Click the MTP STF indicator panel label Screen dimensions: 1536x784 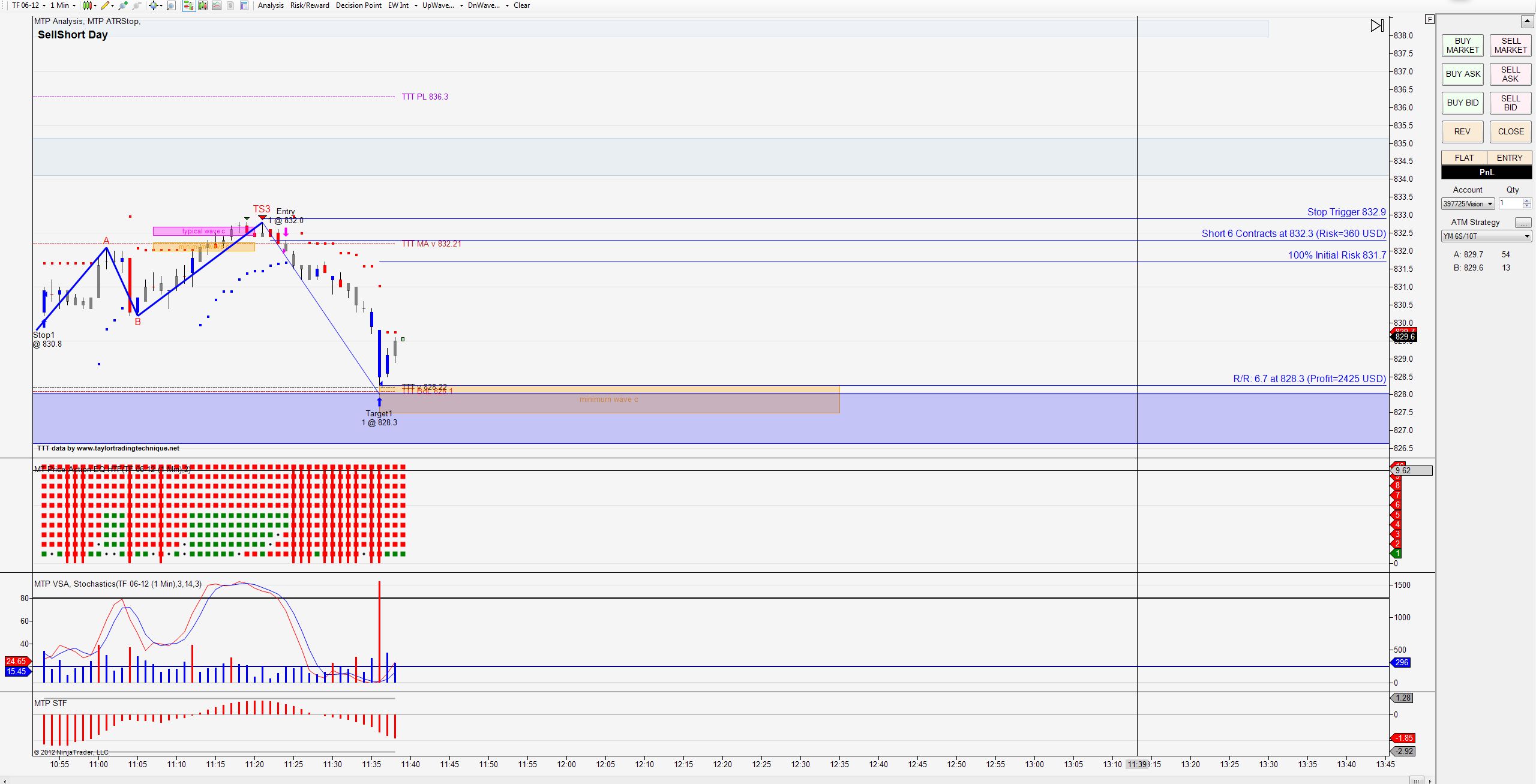click(50, 704)
